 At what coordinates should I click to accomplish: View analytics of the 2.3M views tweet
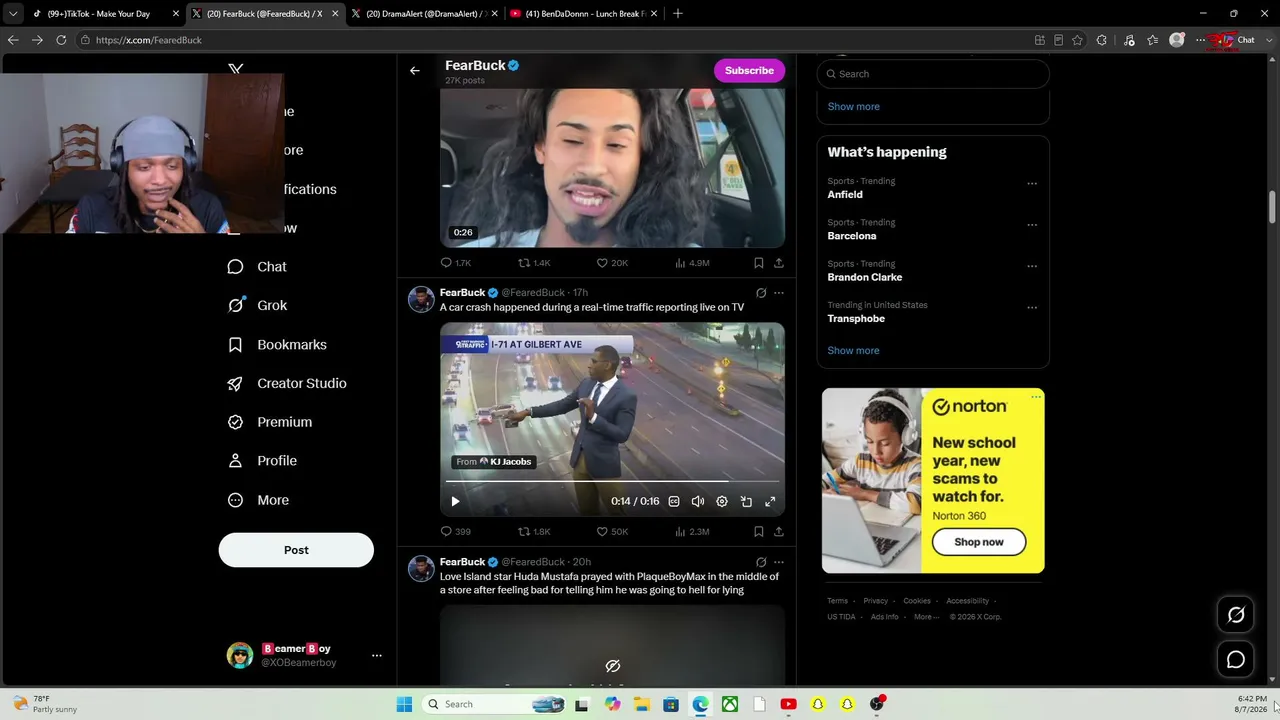click(692, 532)
